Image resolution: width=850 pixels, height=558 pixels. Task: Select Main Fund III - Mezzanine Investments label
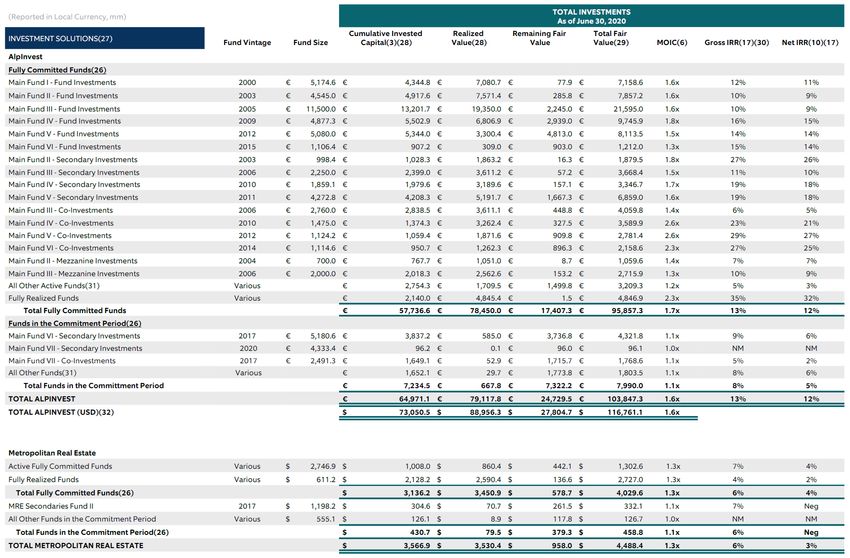point(74,273)
